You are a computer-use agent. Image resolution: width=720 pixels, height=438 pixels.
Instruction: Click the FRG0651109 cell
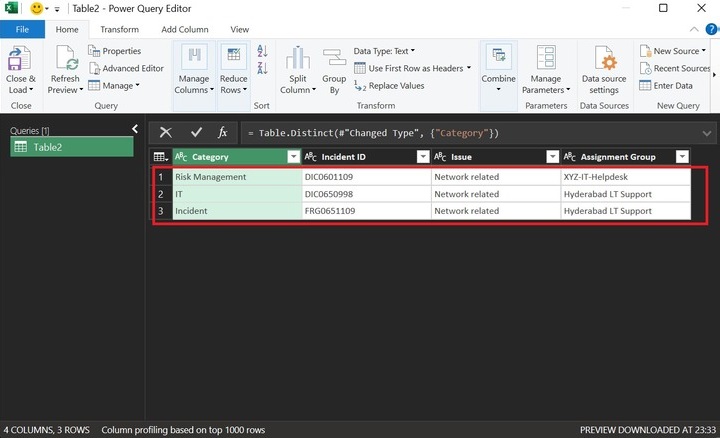366,211
